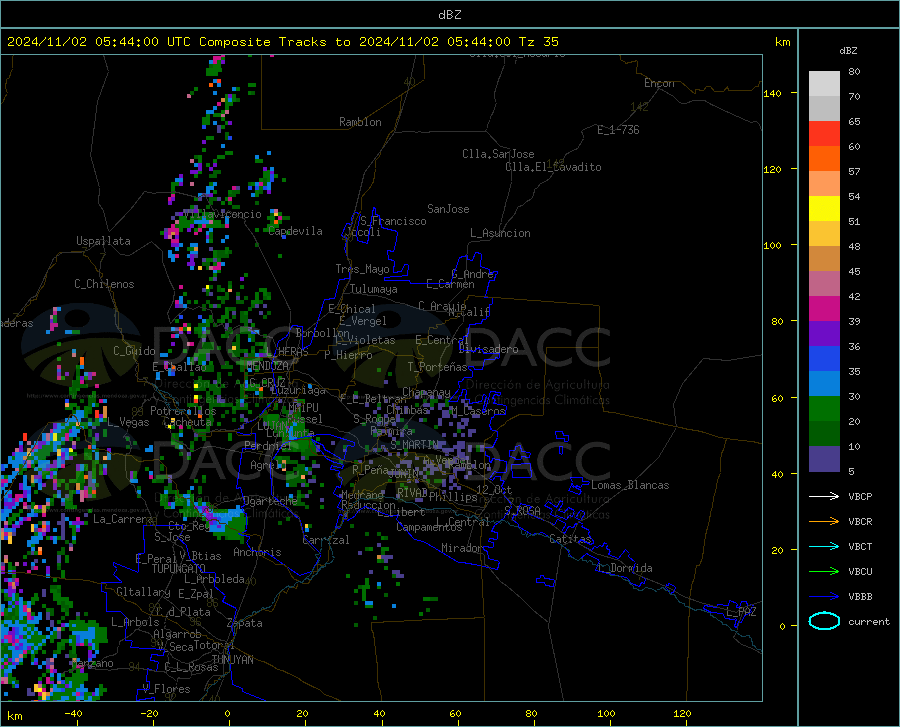
Task: Click the Villavicencio map label
Action: point(222,214)
